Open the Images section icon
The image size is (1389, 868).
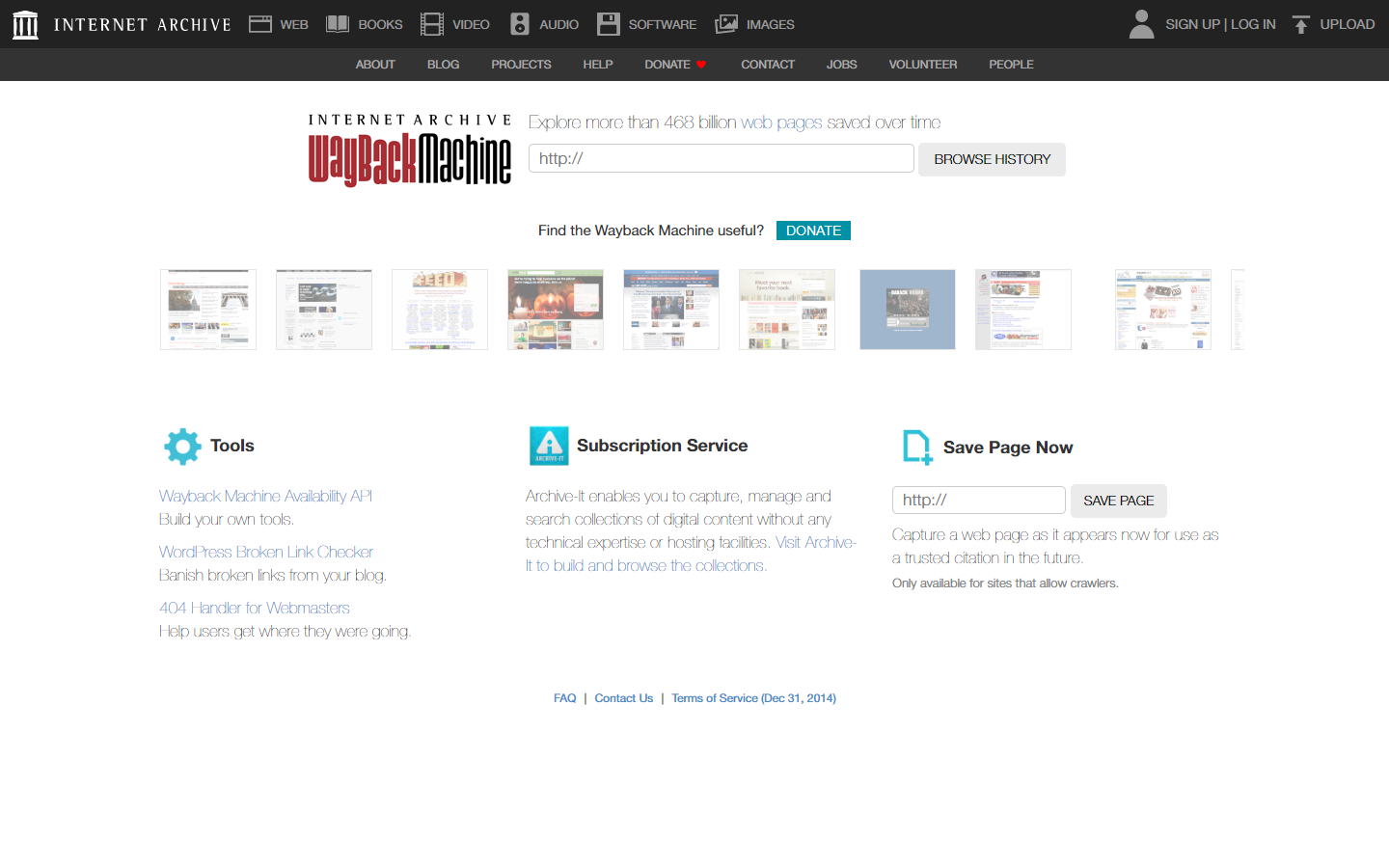point(726,24)
